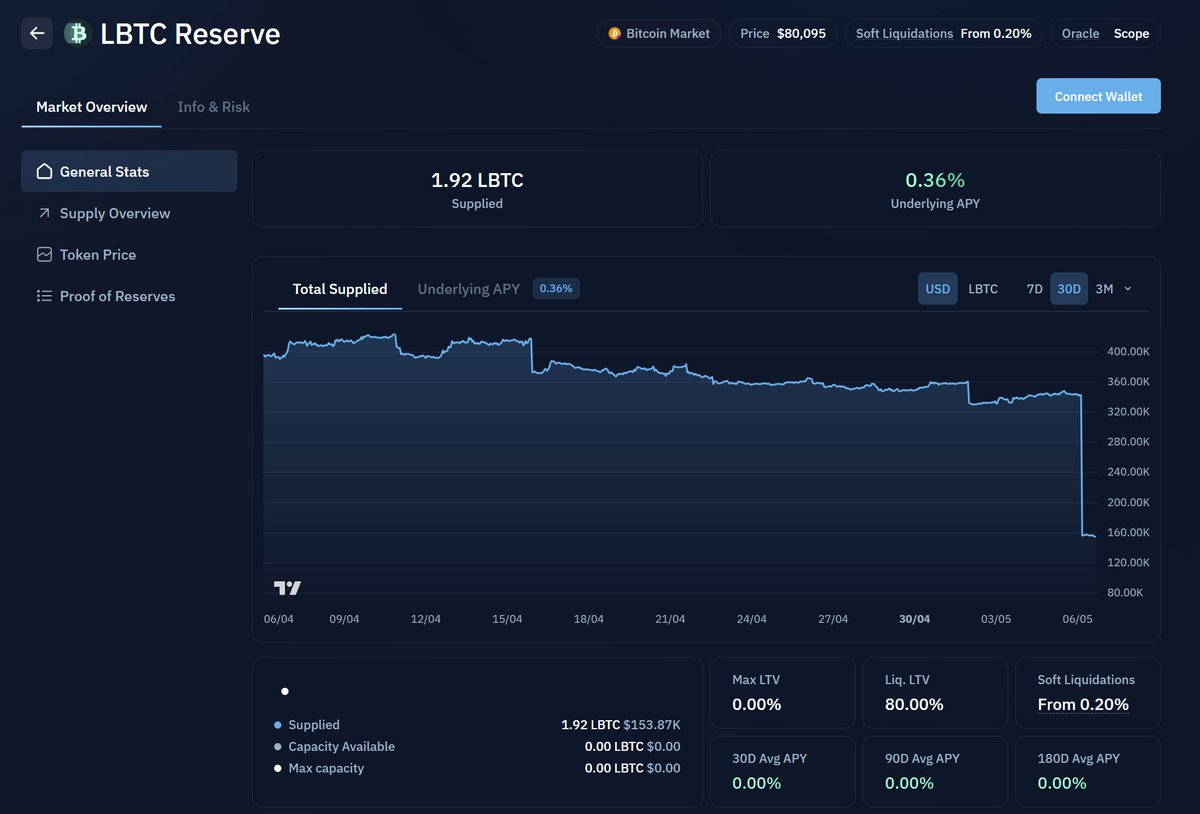Open the Info & Risk tab
1200x814 pixels.
214,107
